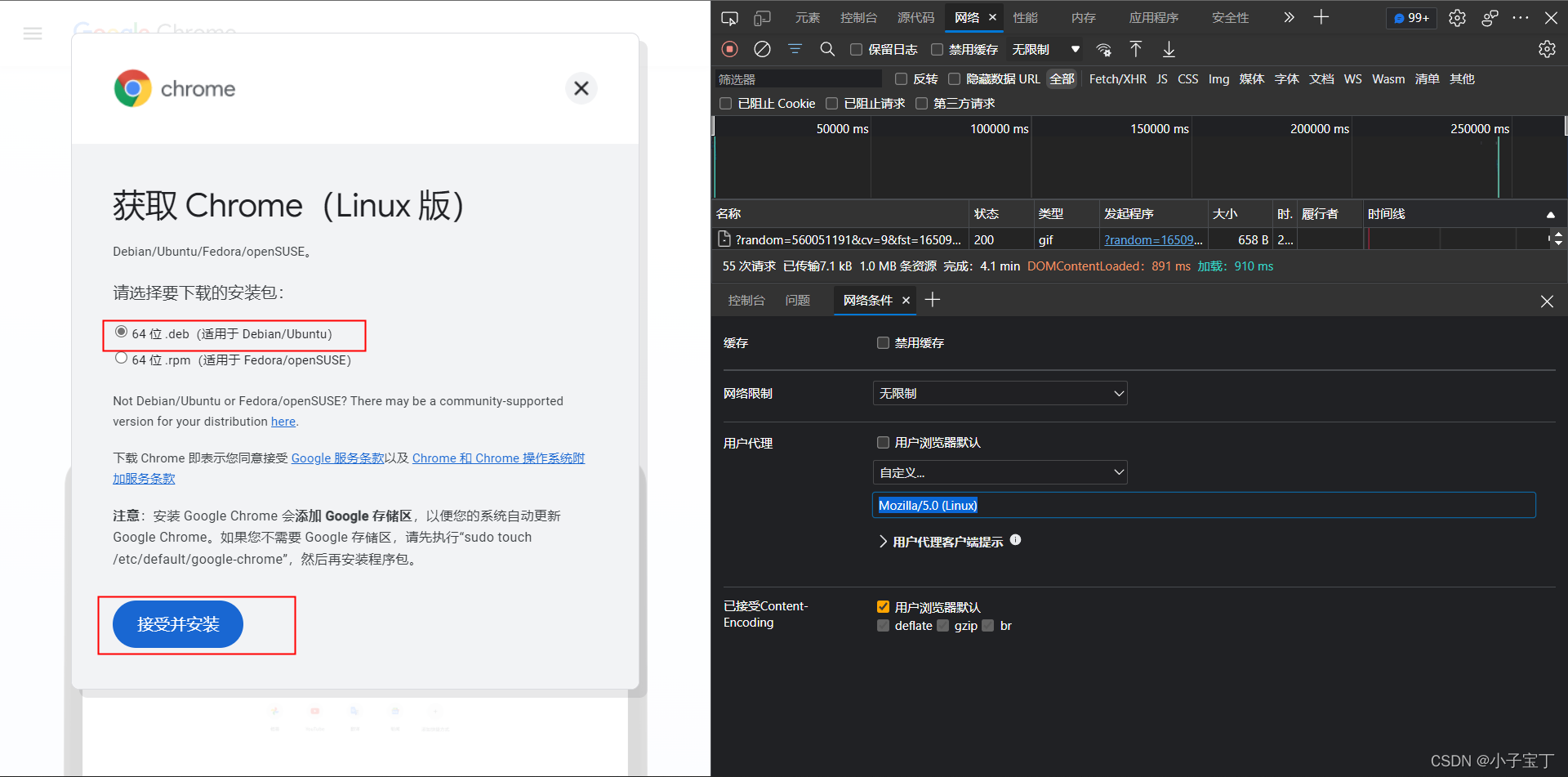1568x777 pixels.
Task: Switch to the 源代码 DevTools tab
Action: tap(916, 18)
